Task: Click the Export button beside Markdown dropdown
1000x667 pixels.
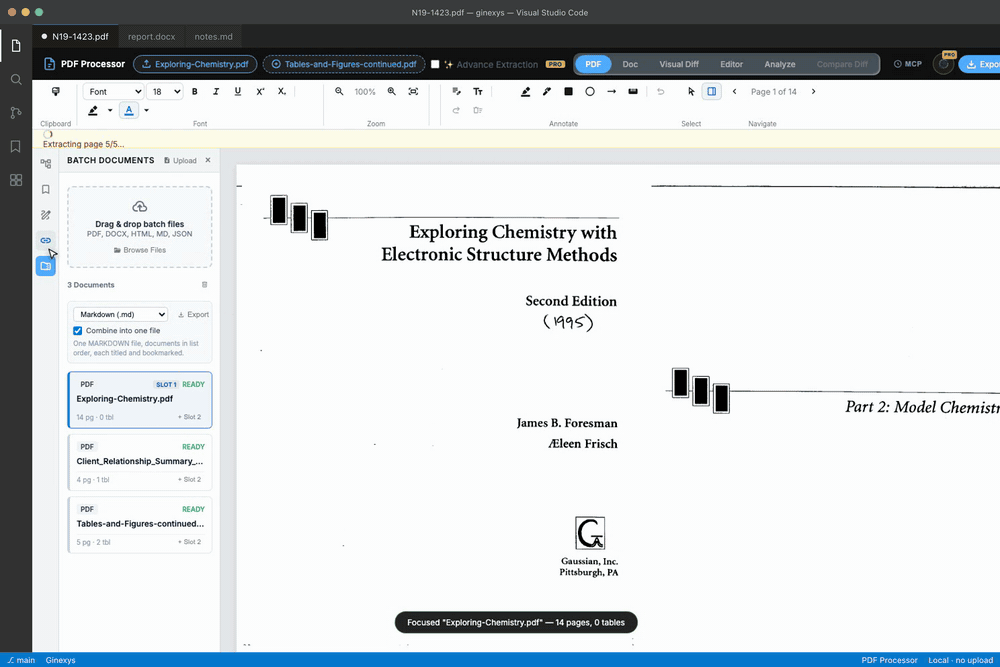Action: tap(193, 314)
